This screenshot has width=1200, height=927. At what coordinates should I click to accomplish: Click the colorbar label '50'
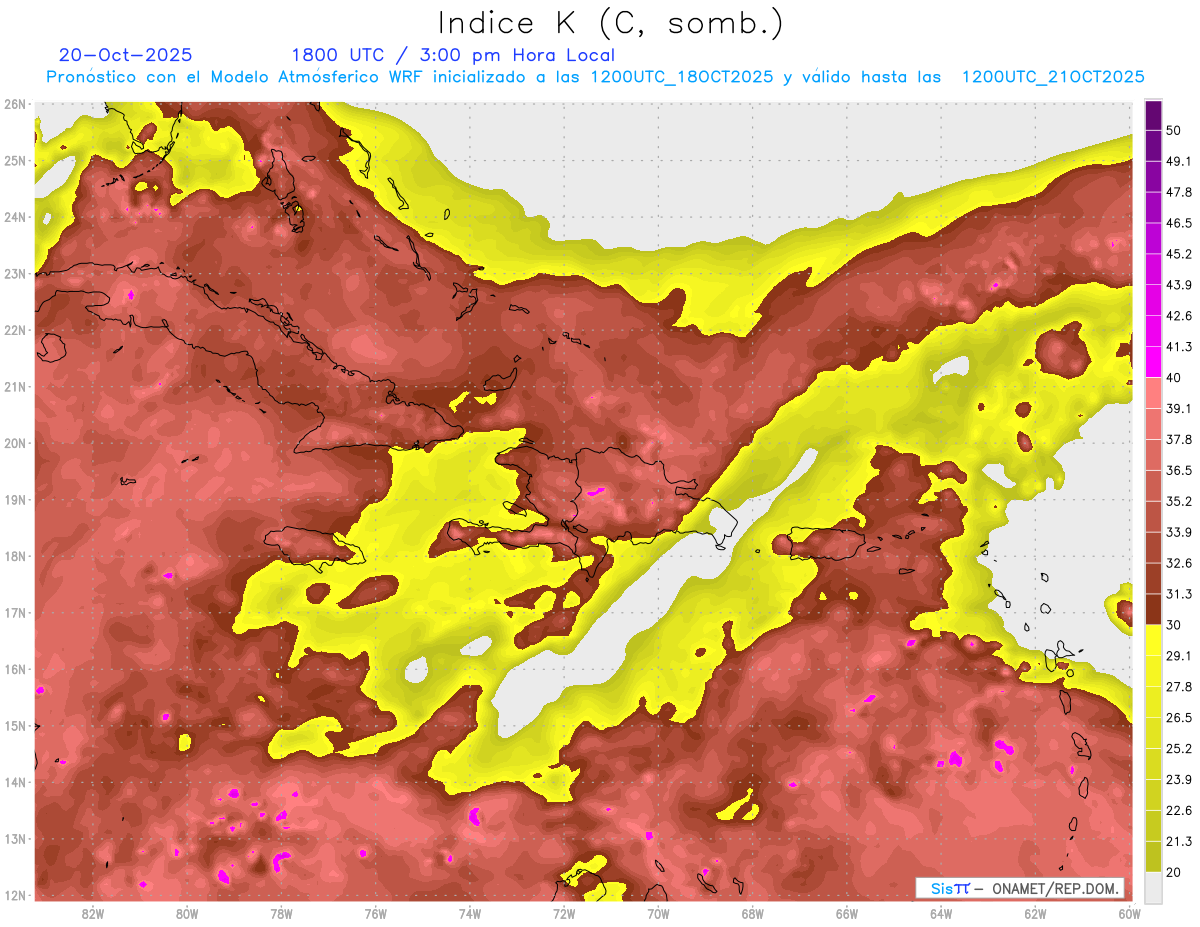click(1173, 130)
